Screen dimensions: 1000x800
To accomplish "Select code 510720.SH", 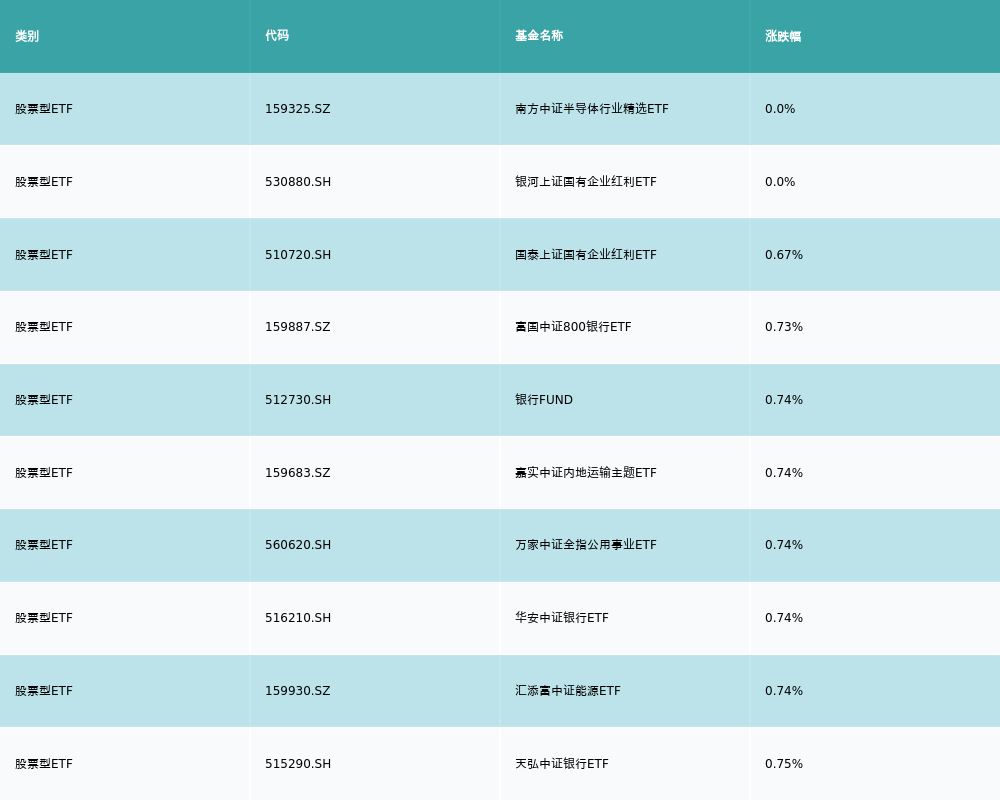I will click(x=298, y=255).
